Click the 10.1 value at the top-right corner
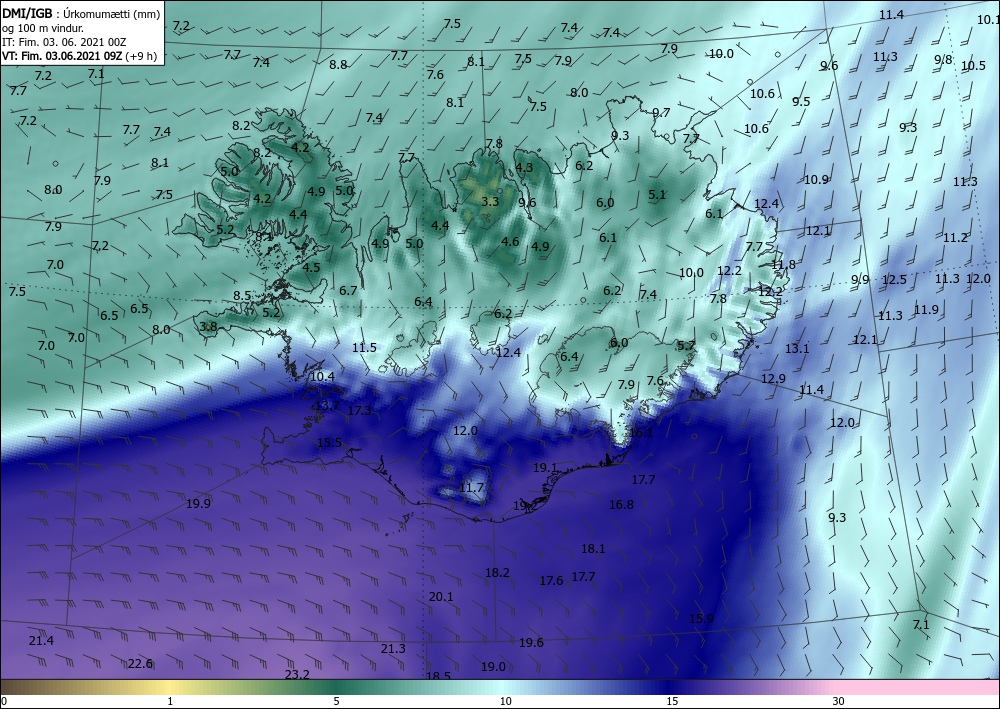The image size is (1000, 709). 988,19
